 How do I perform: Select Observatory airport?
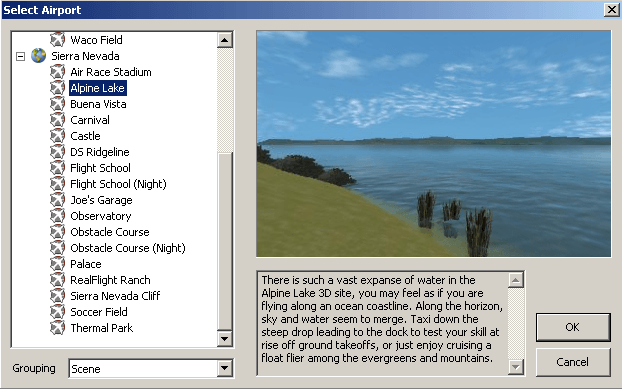tap(101, 216)
